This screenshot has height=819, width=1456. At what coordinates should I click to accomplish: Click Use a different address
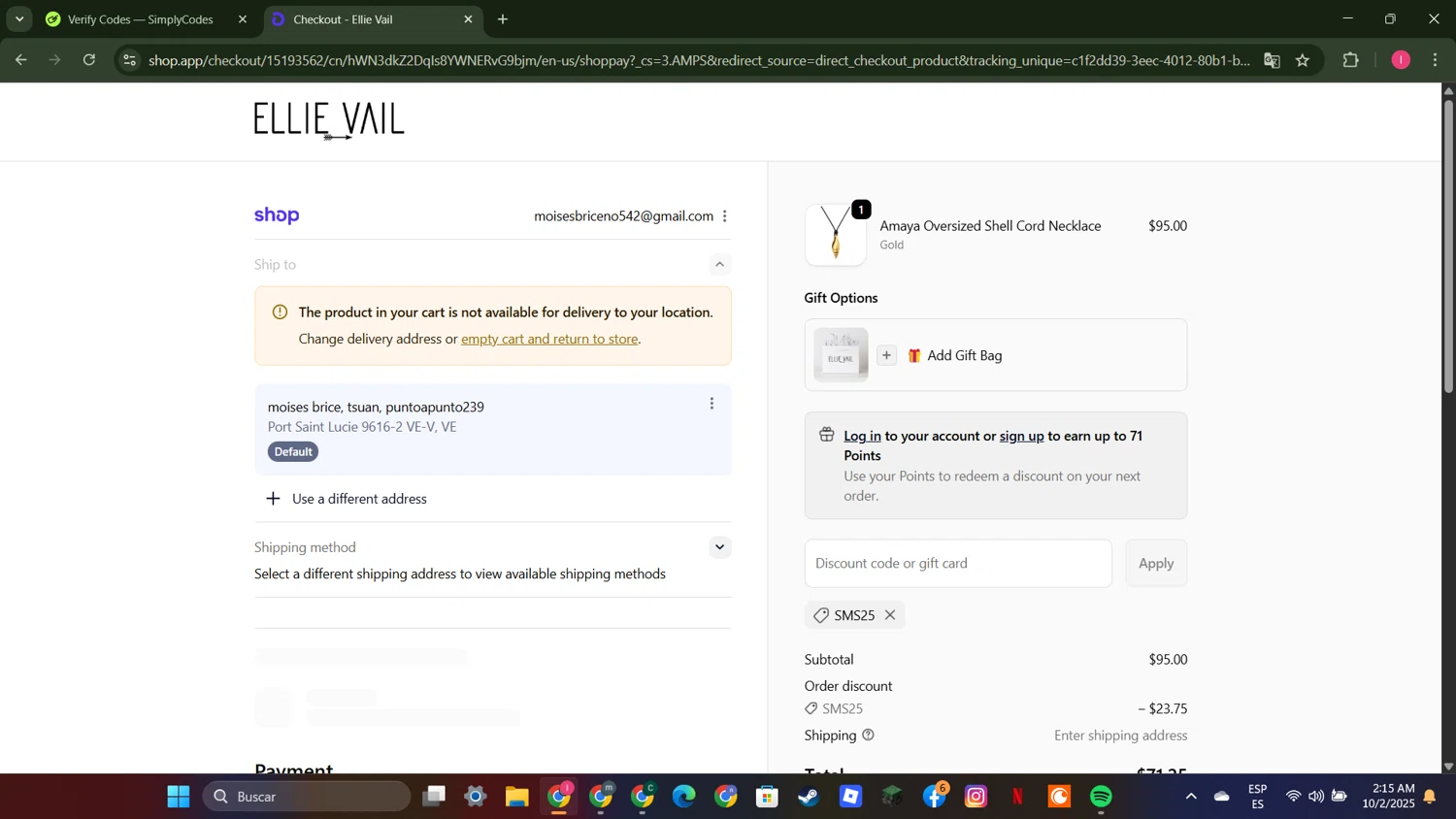[347, 499]
